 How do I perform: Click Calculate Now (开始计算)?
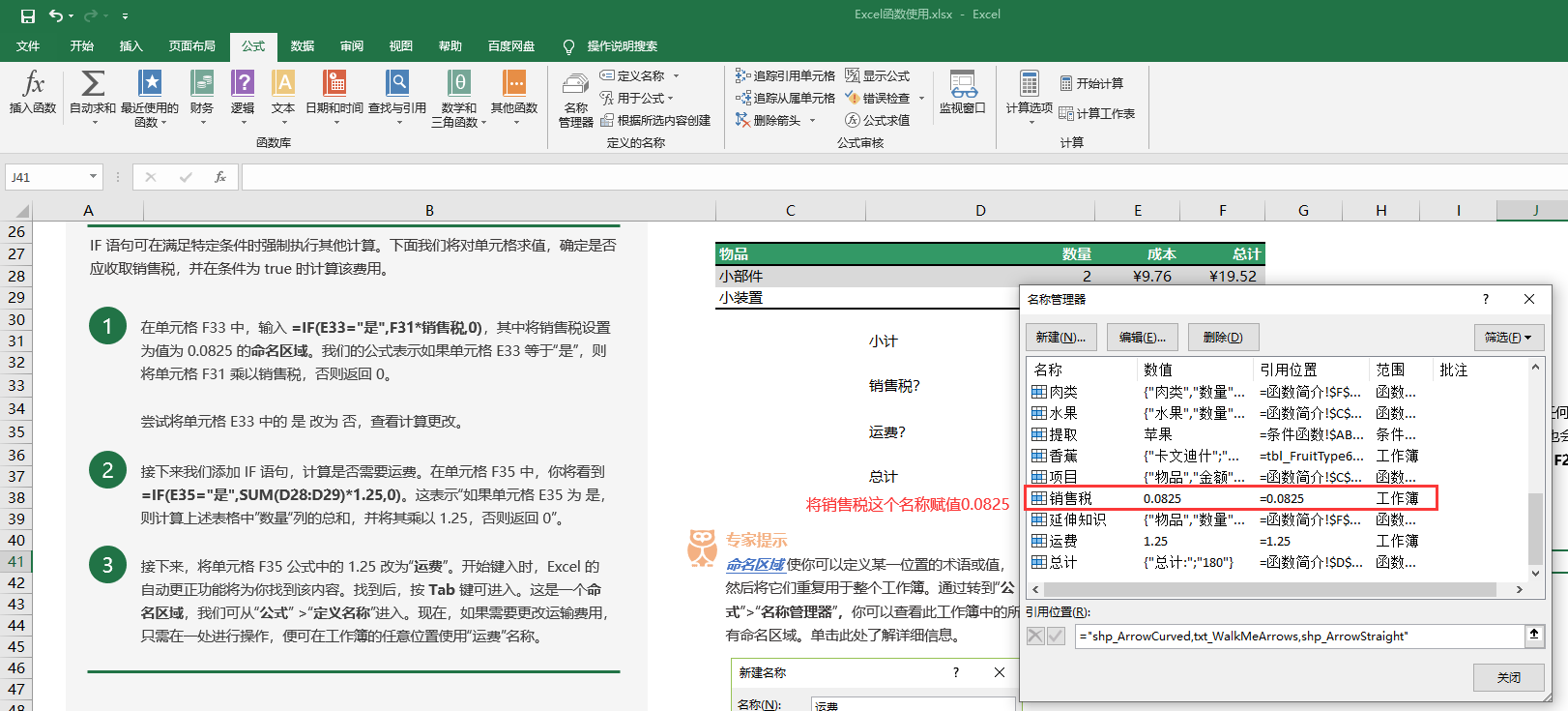pyautogui.click(x=1091, y=83)
